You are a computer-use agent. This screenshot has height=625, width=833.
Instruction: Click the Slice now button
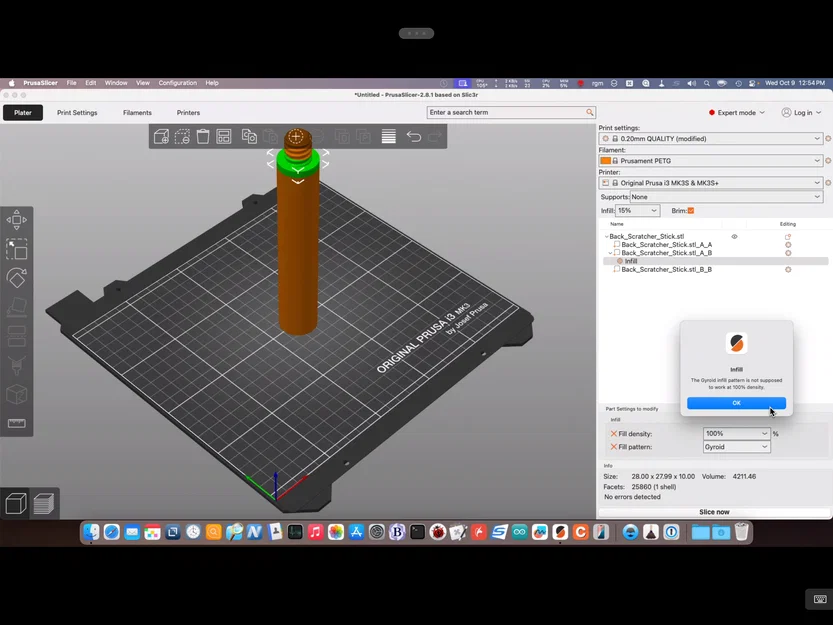click(x=714, y=512)
